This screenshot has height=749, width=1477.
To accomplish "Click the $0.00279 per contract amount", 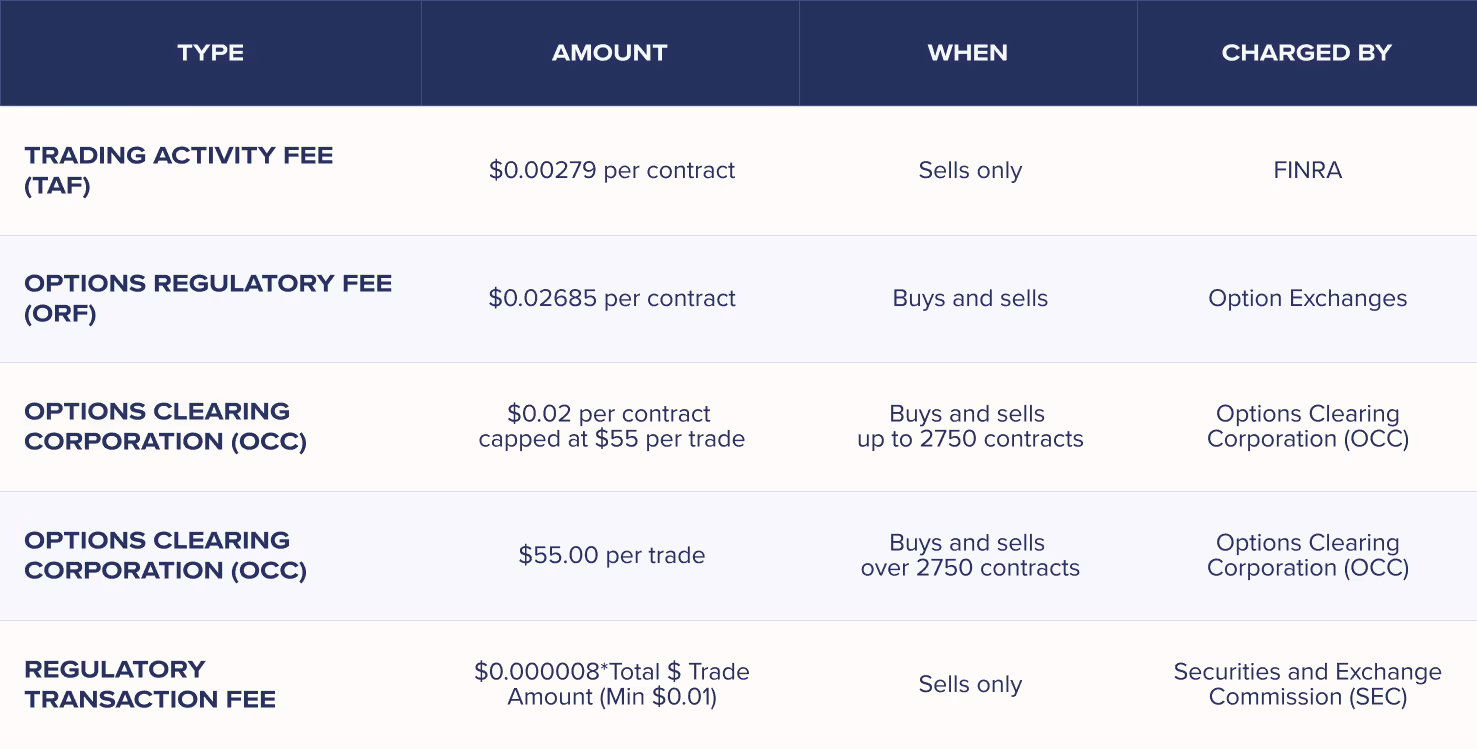I will (x=611, y=170).
